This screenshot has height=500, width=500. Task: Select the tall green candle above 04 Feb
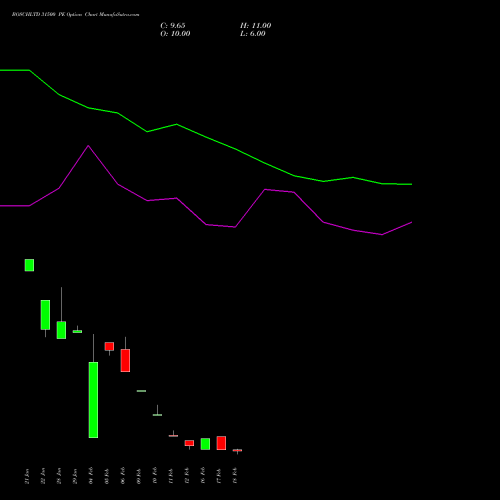point(93,400)
